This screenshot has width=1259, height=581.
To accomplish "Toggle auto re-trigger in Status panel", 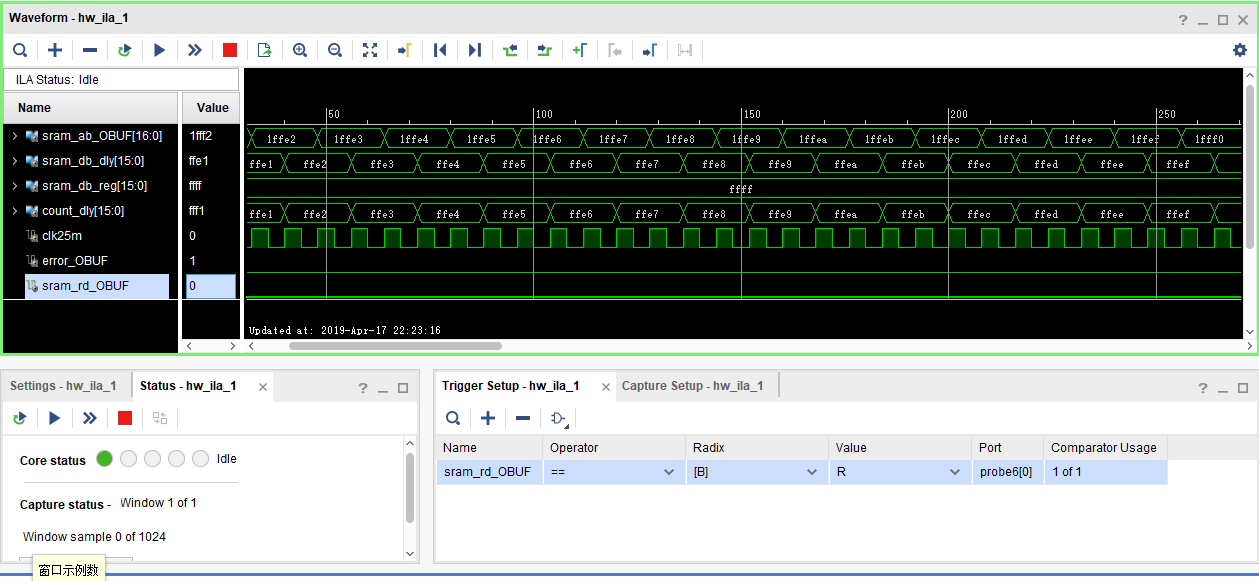I will [x=19, y=418].
